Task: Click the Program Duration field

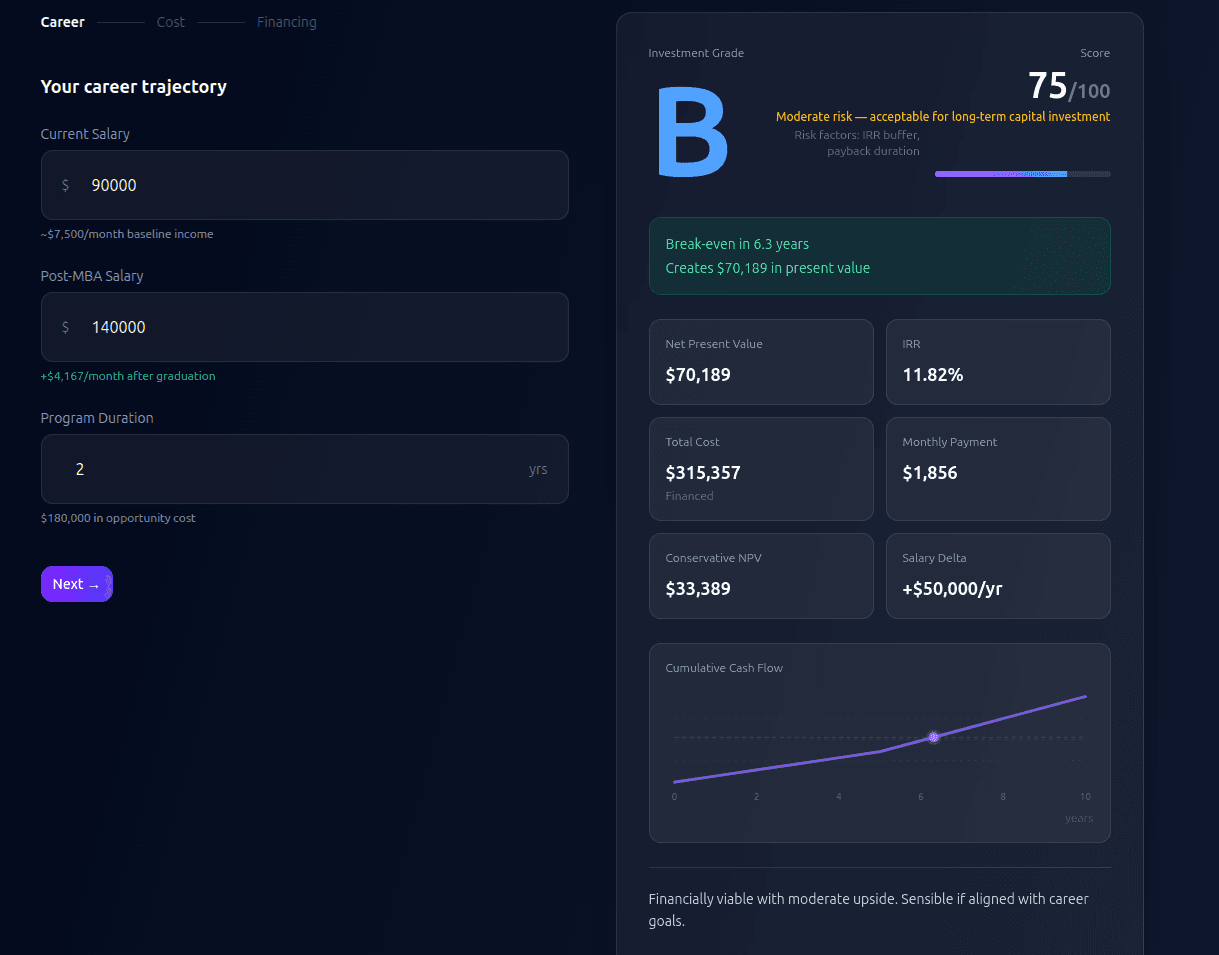Action: click(304, 468)
